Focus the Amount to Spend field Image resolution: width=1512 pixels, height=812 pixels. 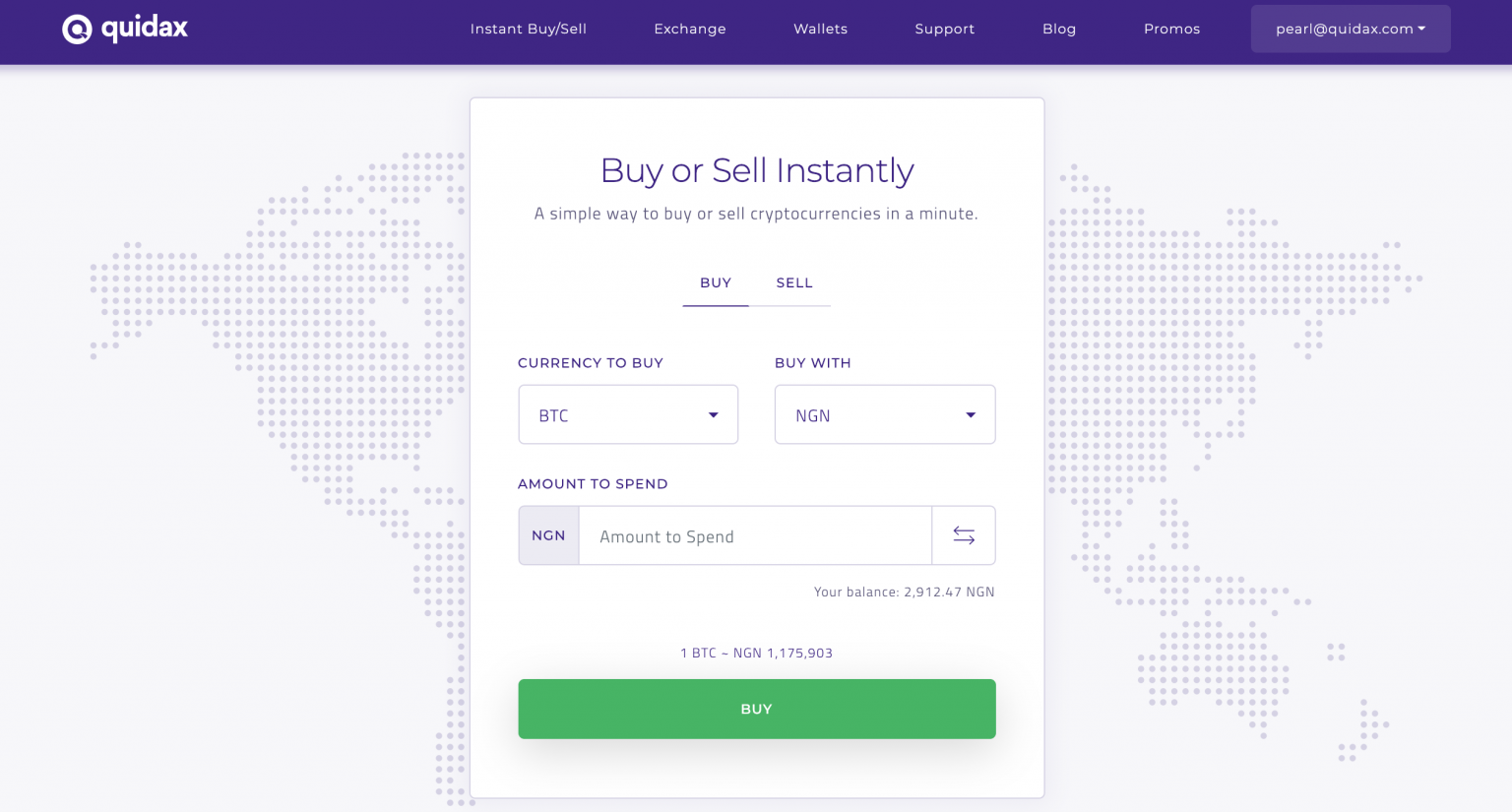[x=755, y=535]
